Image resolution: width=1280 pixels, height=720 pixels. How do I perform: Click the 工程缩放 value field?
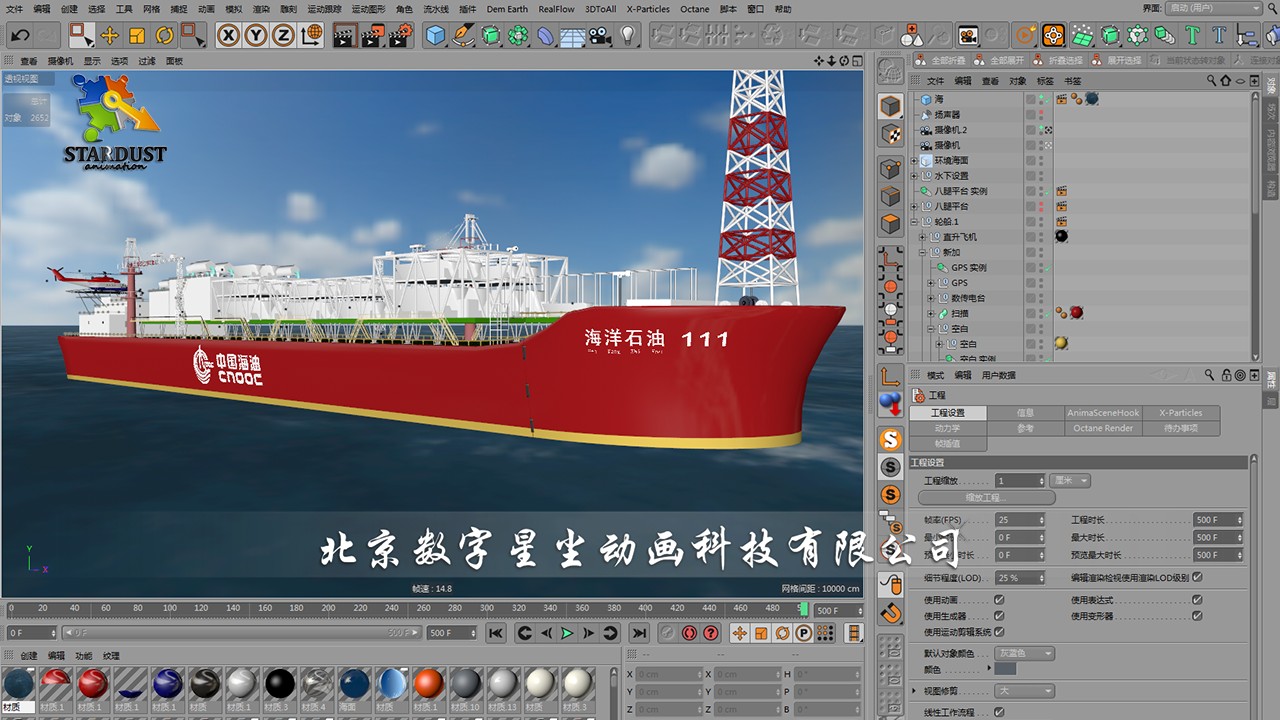click(1020, 481)
